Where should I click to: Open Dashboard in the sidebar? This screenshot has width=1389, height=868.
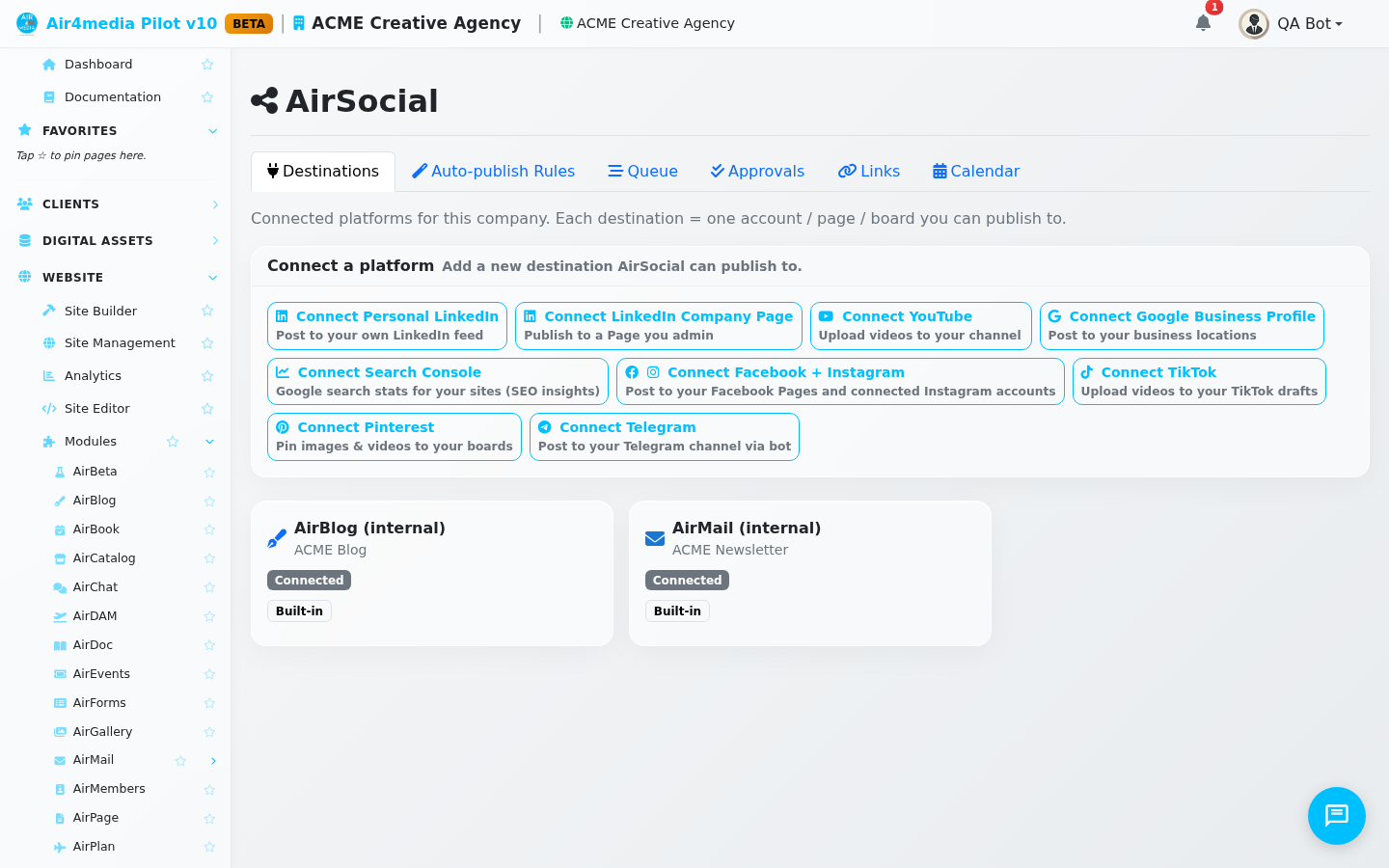point(98,65)
